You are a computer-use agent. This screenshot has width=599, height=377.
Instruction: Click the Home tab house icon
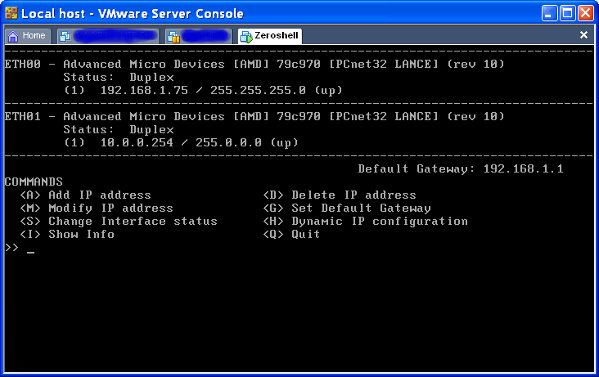pos(13,36)
